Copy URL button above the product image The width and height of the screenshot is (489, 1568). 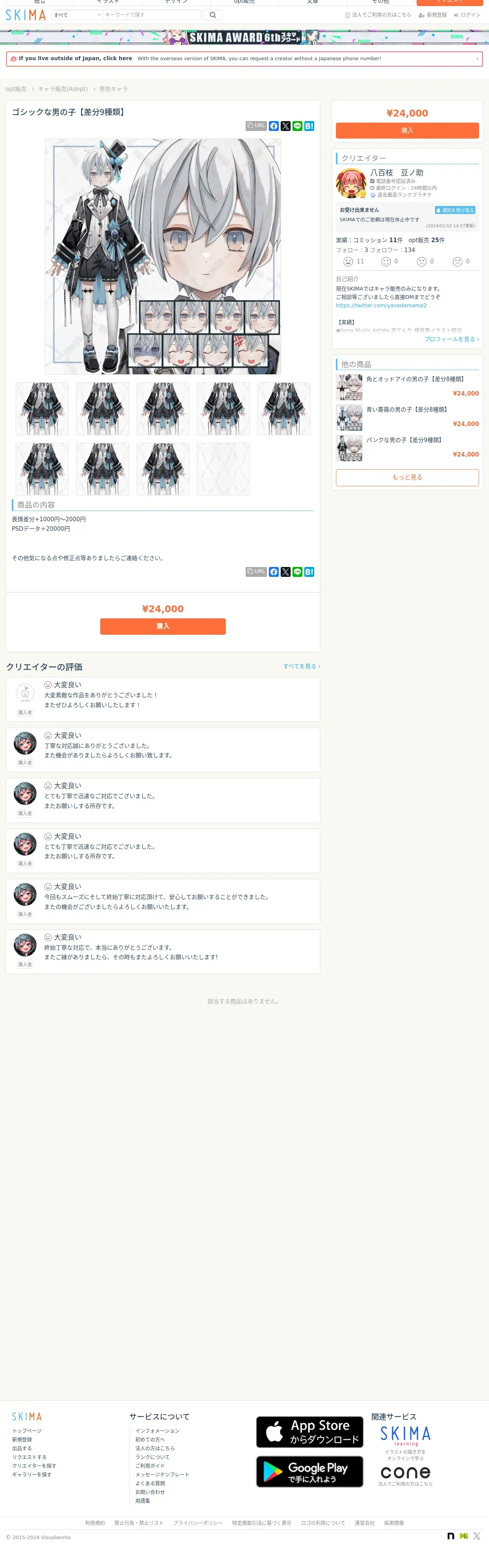pyautogui.click(x=256, y=126)
